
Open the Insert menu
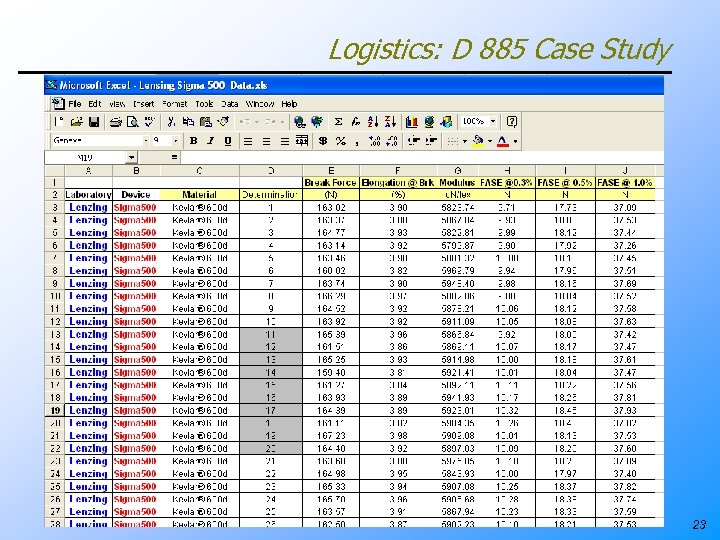point(143,104)
